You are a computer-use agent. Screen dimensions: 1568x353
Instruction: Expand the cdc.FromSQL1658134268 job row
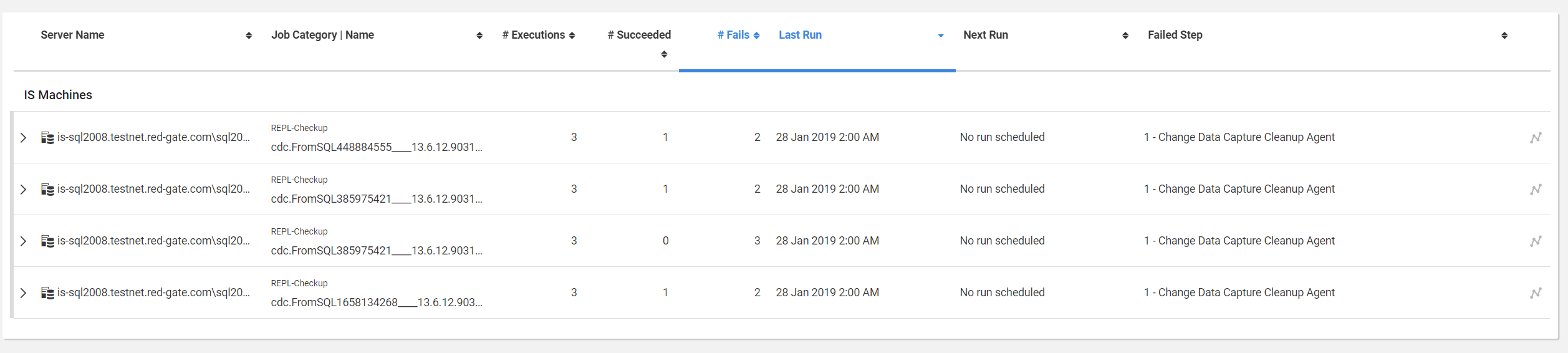pyautogui.click(x=23, y=293)
